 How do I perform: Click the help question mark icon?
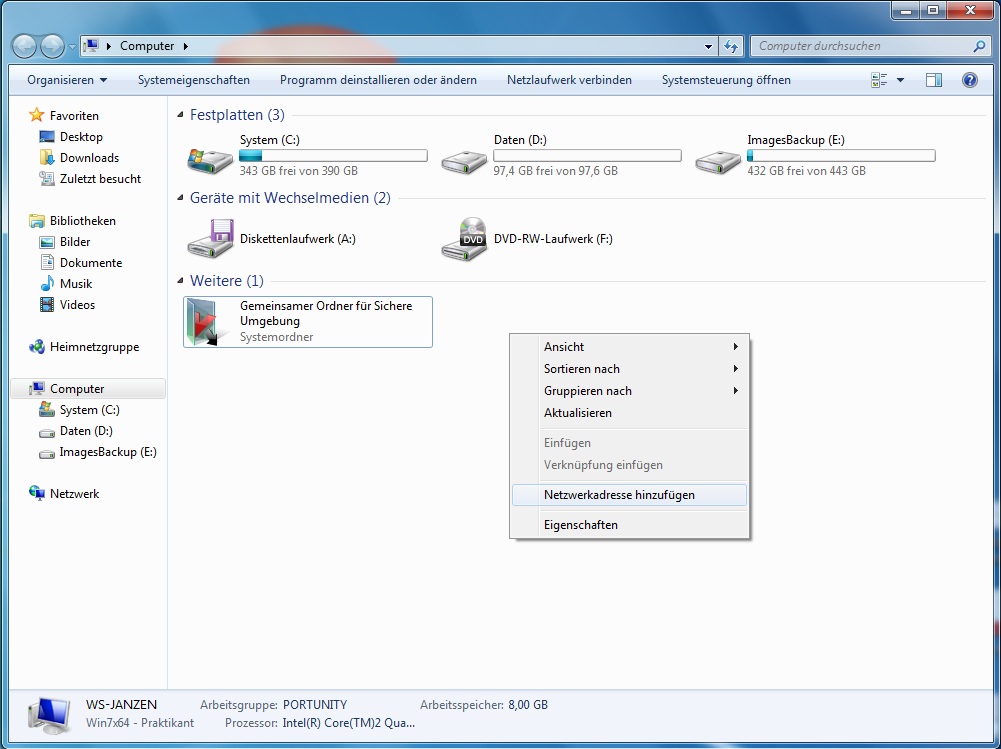click(969, 80)
